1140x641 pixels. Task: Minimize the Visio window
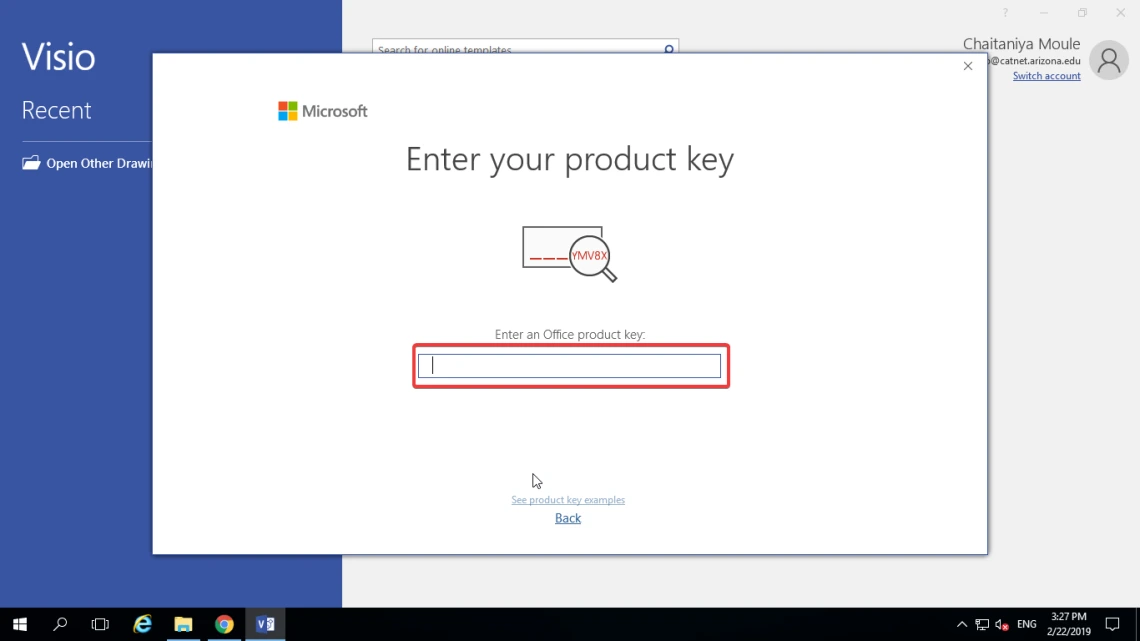(x=1044, y=12)
